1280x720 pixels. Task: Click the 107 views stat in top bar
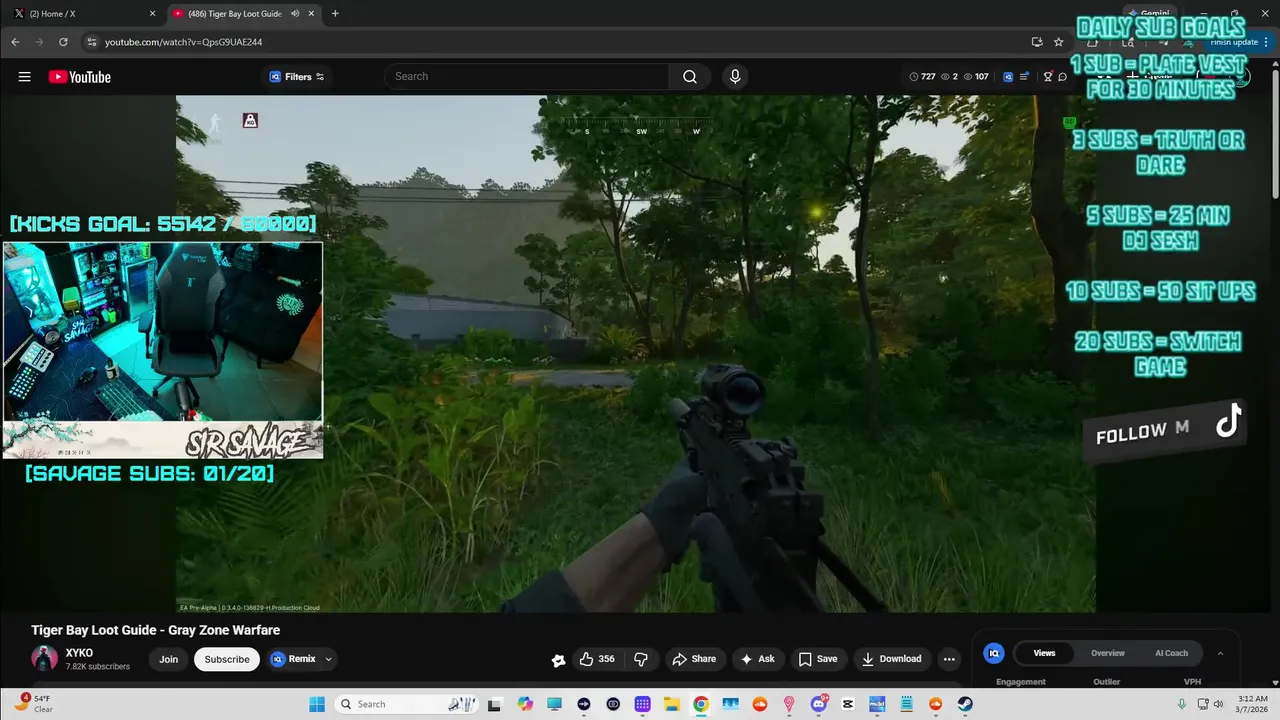pos(976,77)
